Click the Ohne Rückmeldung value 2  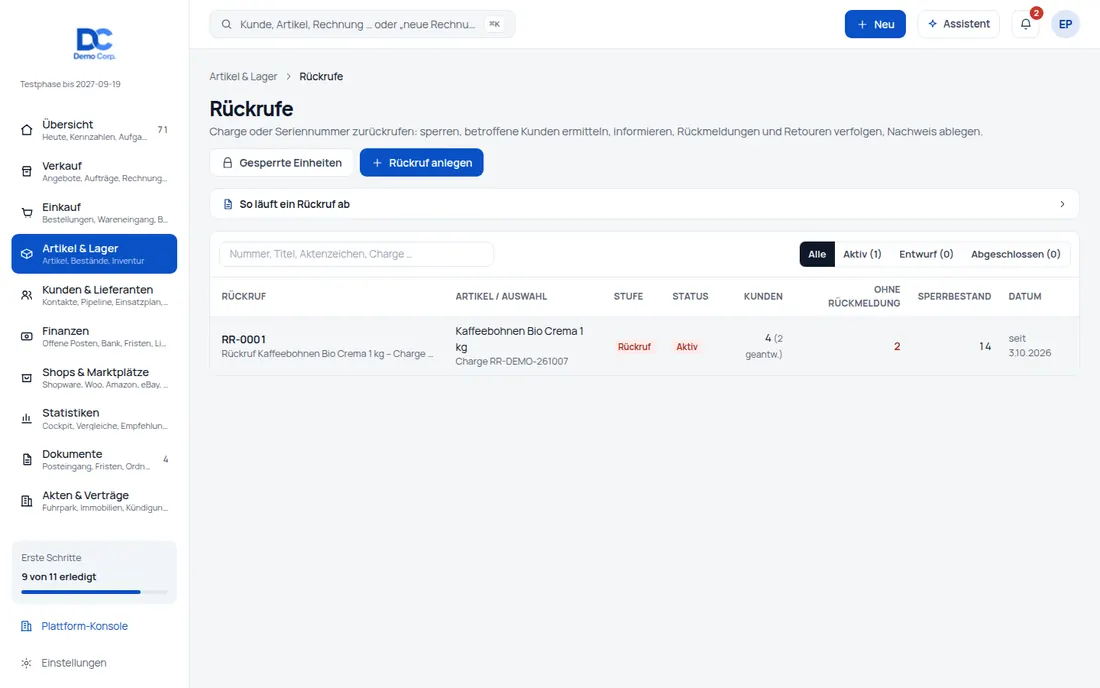[897, 346]
